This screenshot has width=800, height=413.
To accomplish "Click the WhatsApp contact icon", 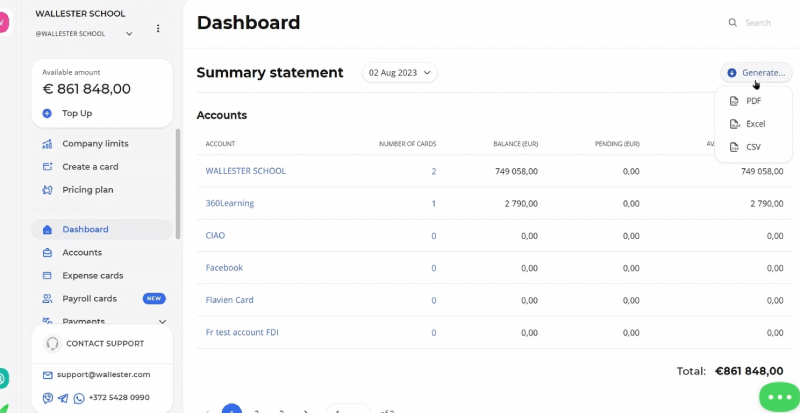I will [x=79, y=398].
